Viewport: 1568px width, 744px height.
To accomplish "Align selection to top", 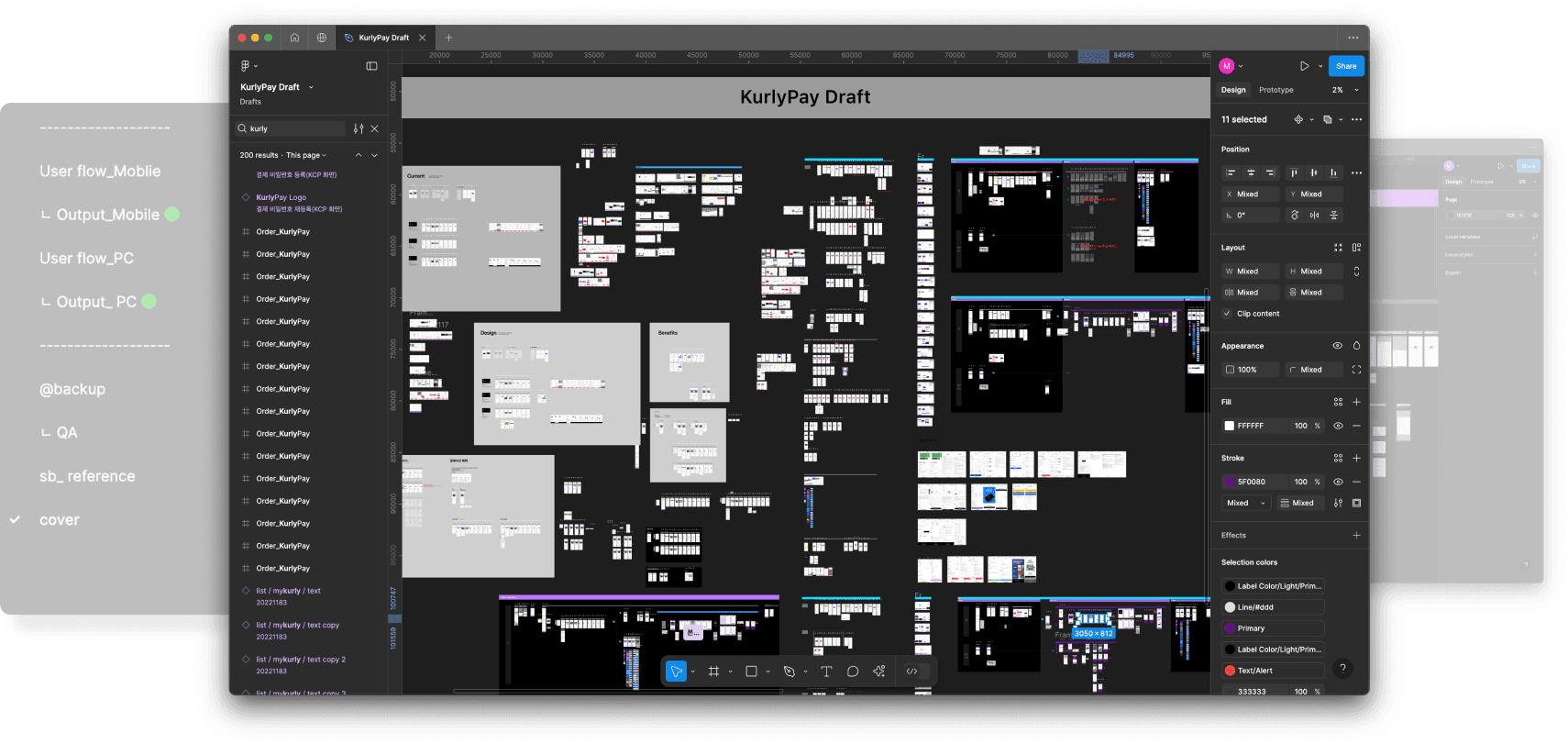I will [x=1294, y=172].
